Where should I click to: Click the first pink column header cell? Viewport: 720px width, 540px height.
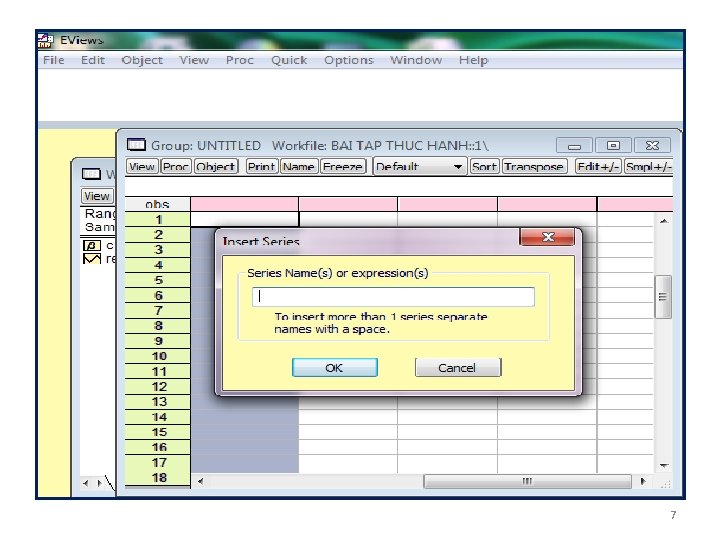[244, 204]
